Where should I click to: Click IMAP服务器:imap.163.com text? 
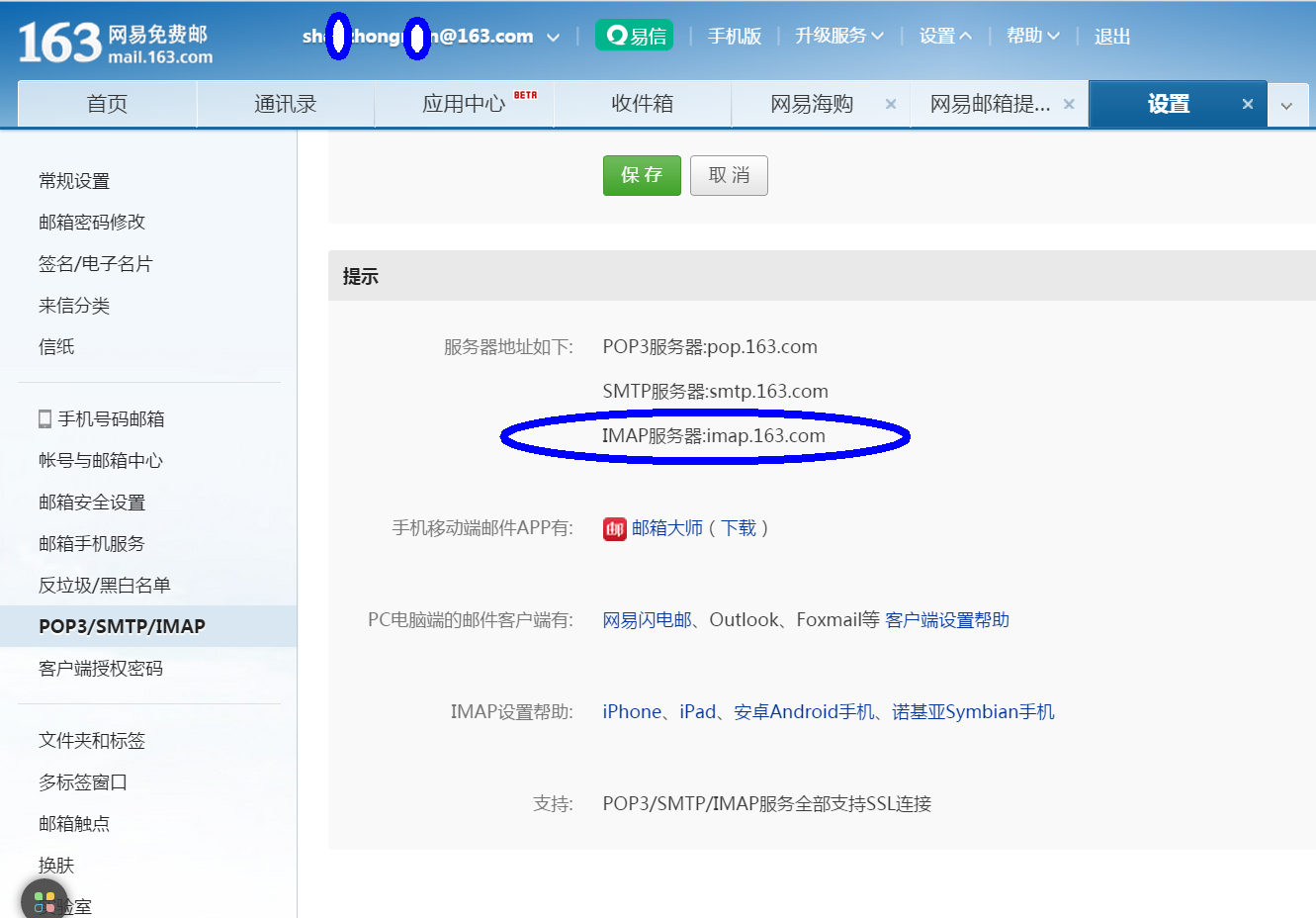(714, 436)
